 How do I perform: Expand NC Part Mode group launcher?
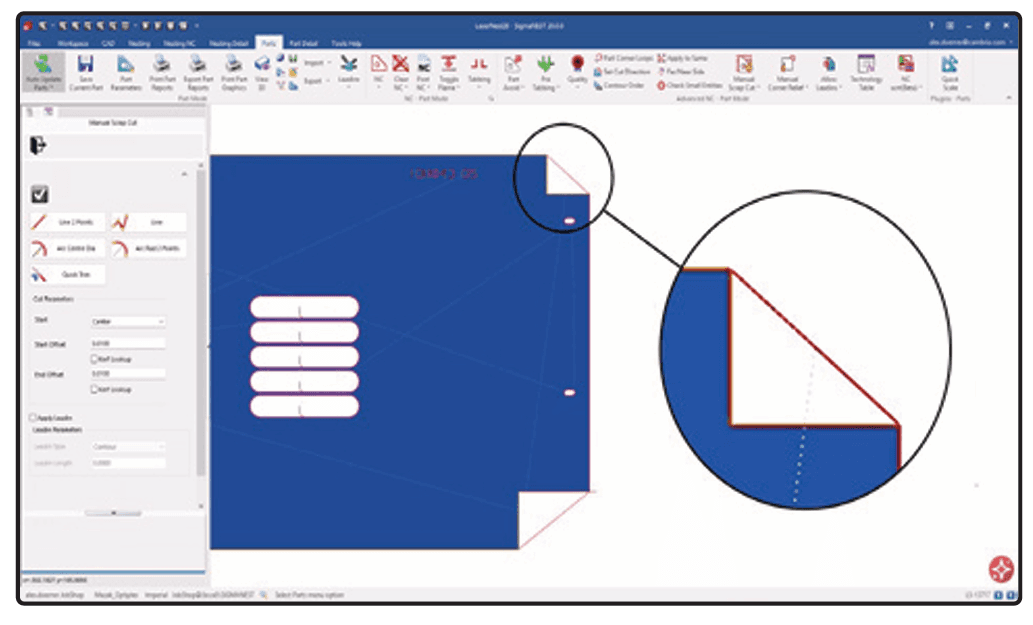tap(491, 98)
